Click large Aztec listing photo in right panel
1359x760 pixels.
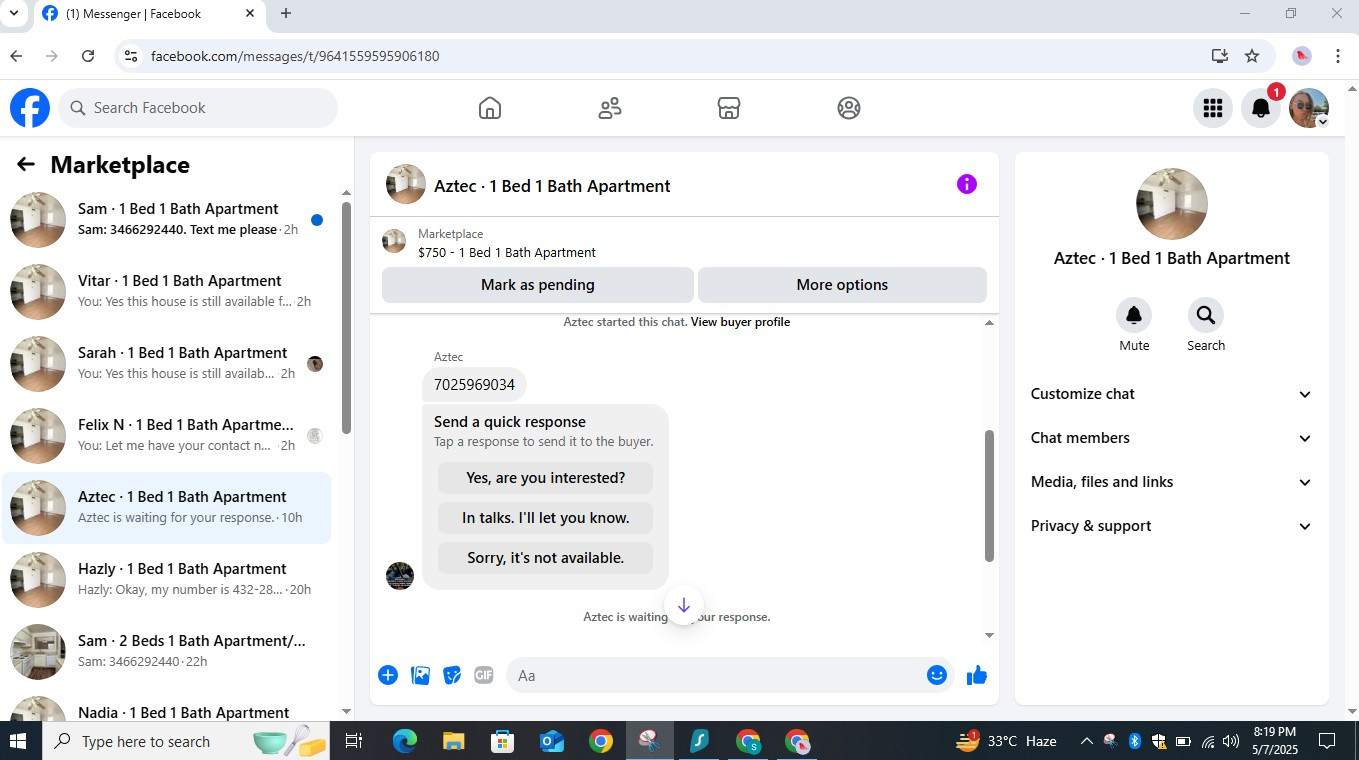[x=1172, y=204]
